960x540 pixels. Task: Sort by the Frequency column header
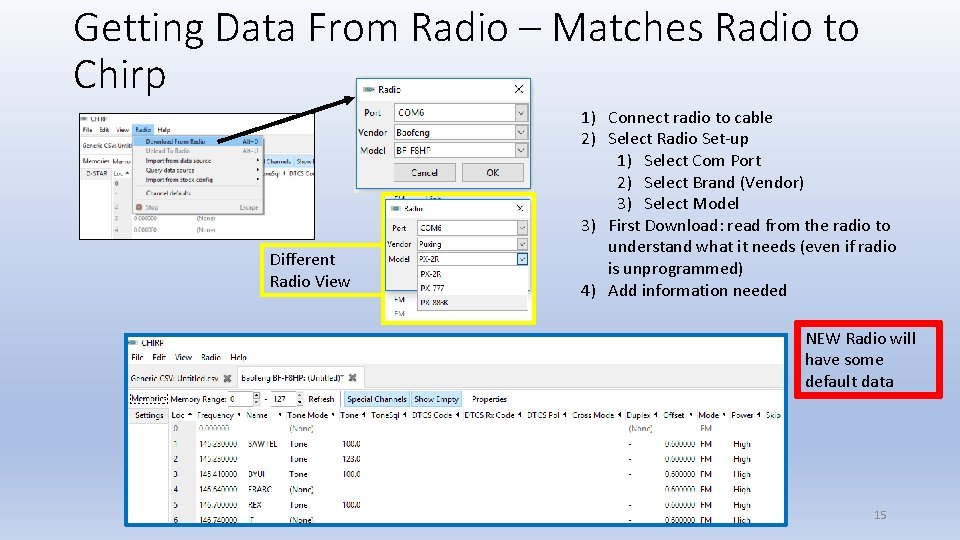point(219,415)
